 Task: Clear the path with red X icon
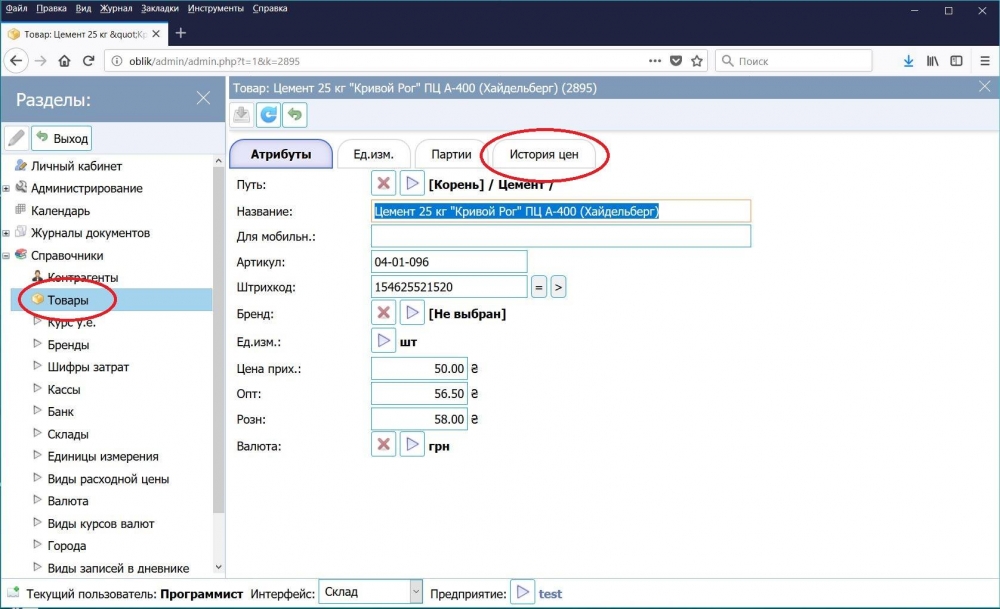click(383, 184)
